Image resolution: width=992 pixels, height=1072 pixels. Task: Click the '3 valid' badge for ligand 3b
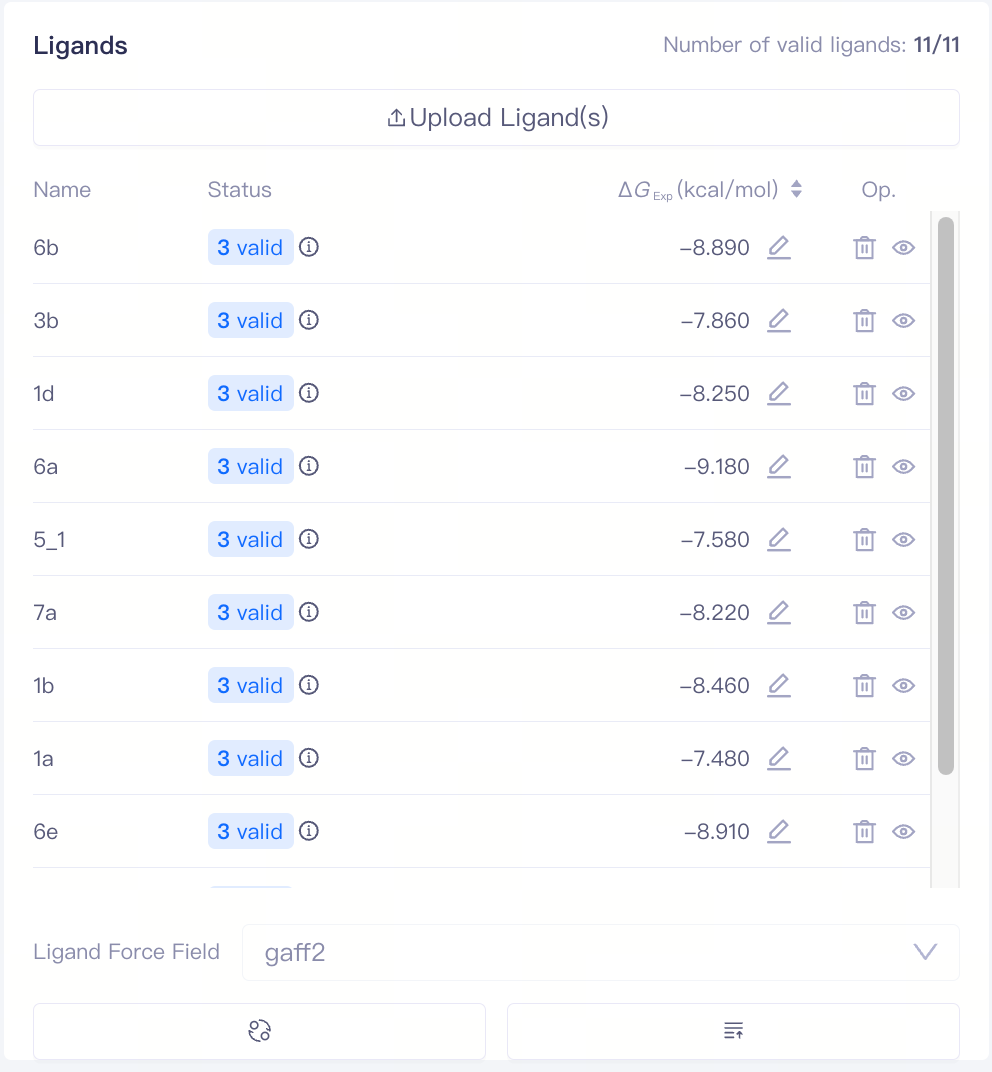coord(250,321)
